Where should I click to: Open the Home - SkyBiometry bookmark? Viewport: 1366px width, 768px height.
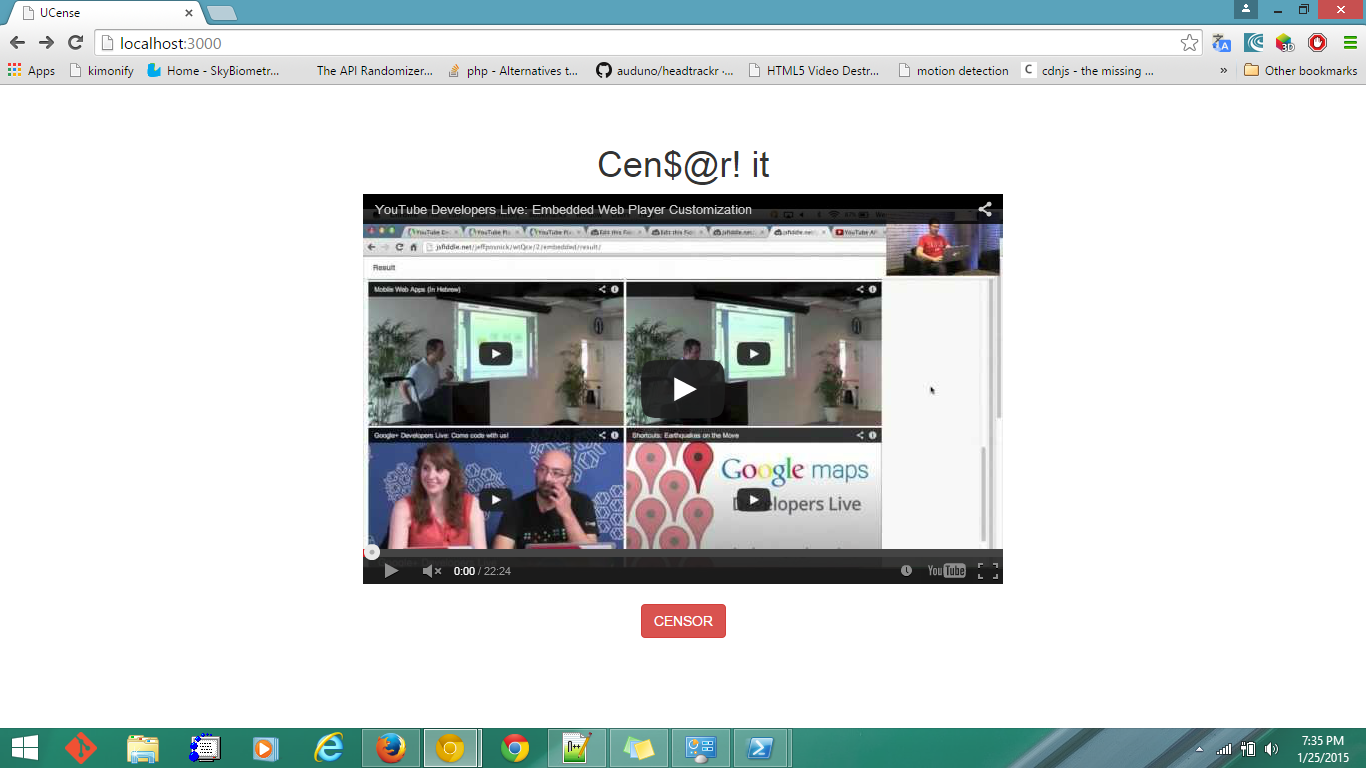213,71
